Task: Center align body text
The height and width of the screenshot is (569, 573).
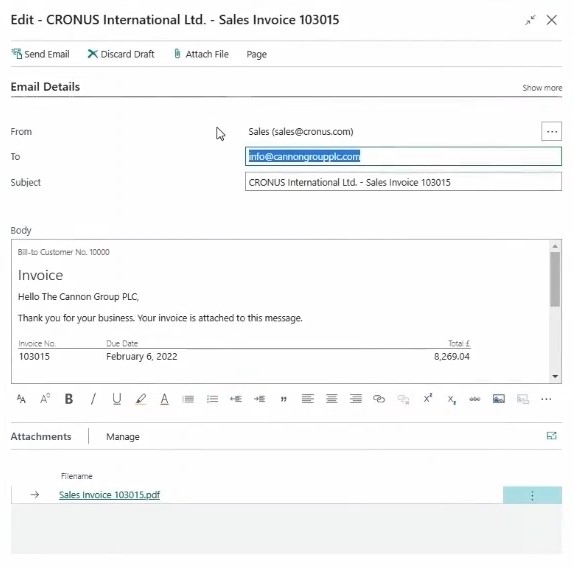Action: 331,399
